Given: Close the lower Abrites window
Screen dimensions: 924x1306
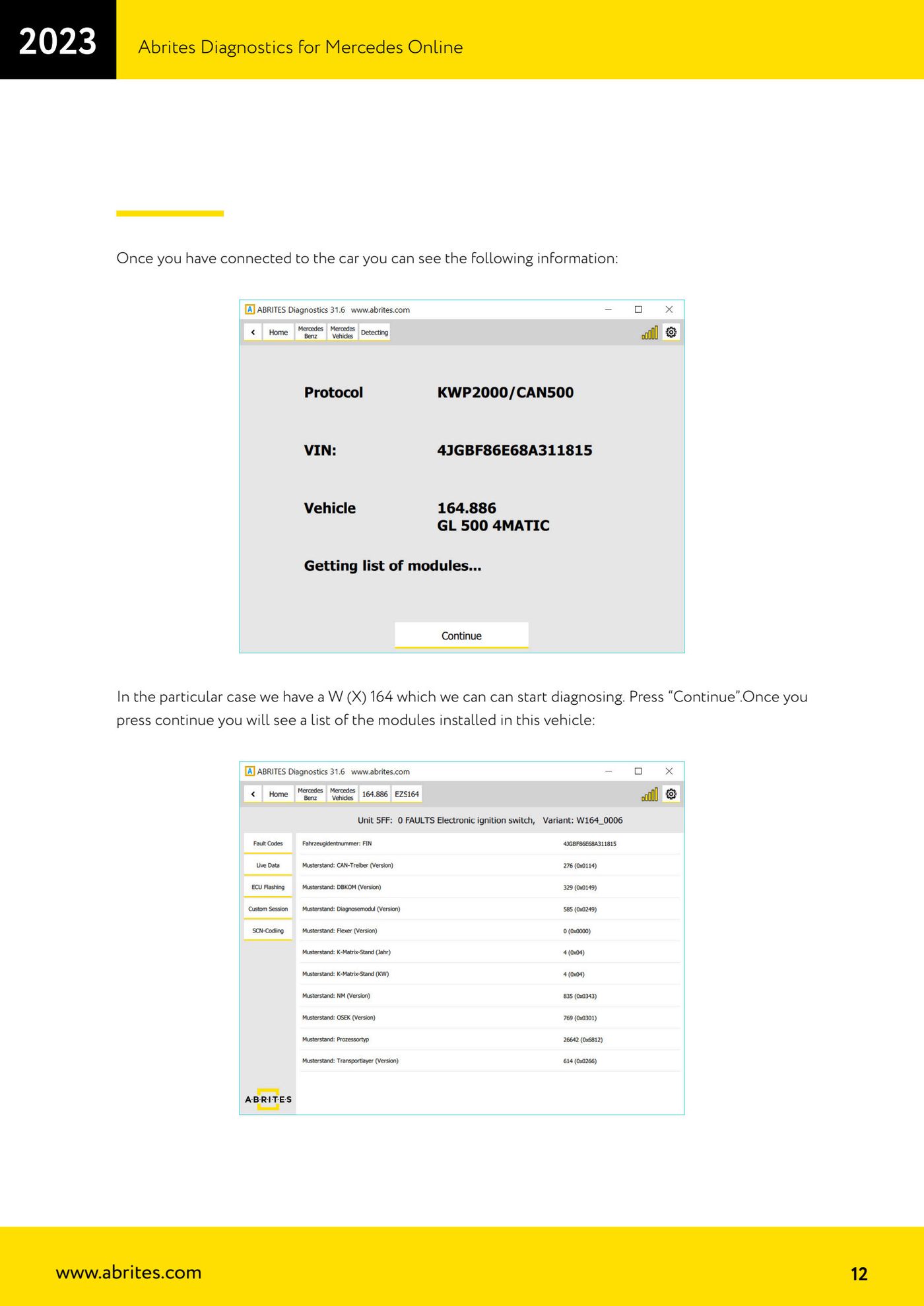Looking at the screenshot, I should tap(669, 771).
